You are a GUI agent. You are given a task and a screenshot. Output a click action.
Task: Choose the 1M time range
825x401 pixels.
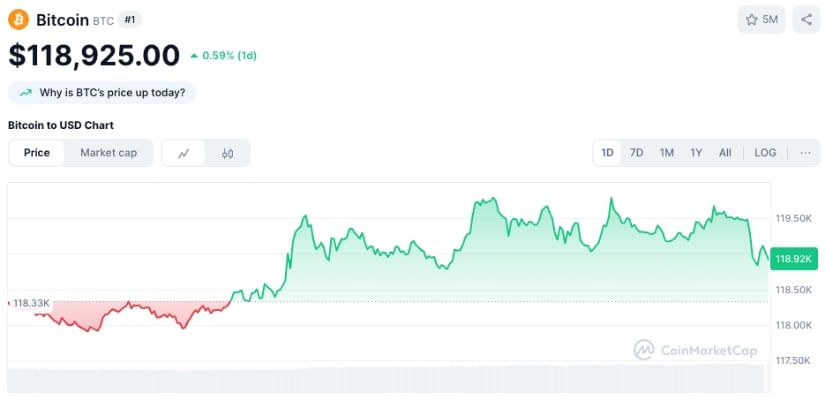[x=667, y=153]
